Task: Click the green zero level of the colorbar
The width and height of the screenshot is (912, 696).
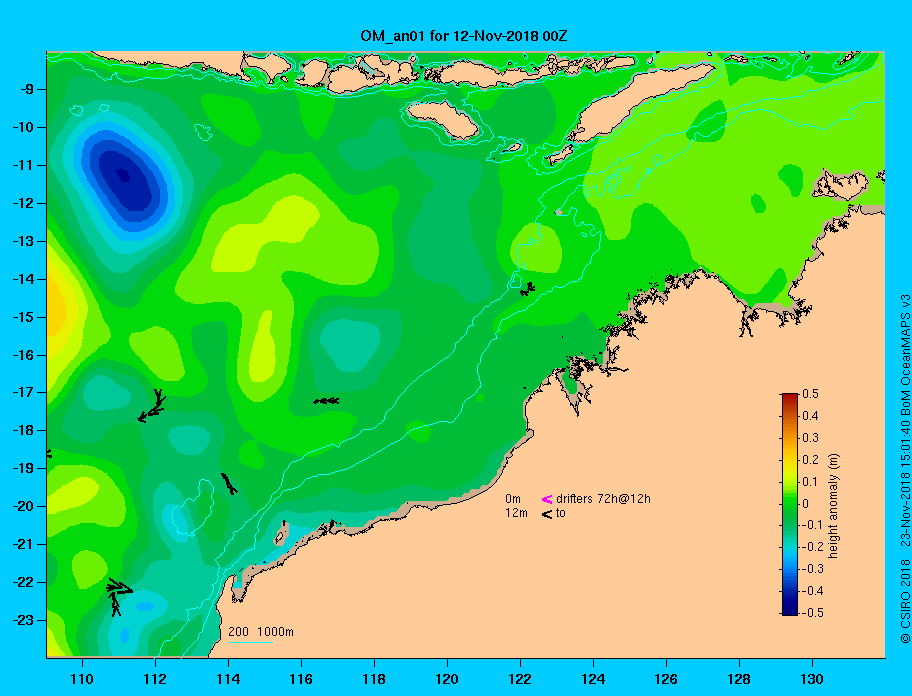Action: click(790, 504)
